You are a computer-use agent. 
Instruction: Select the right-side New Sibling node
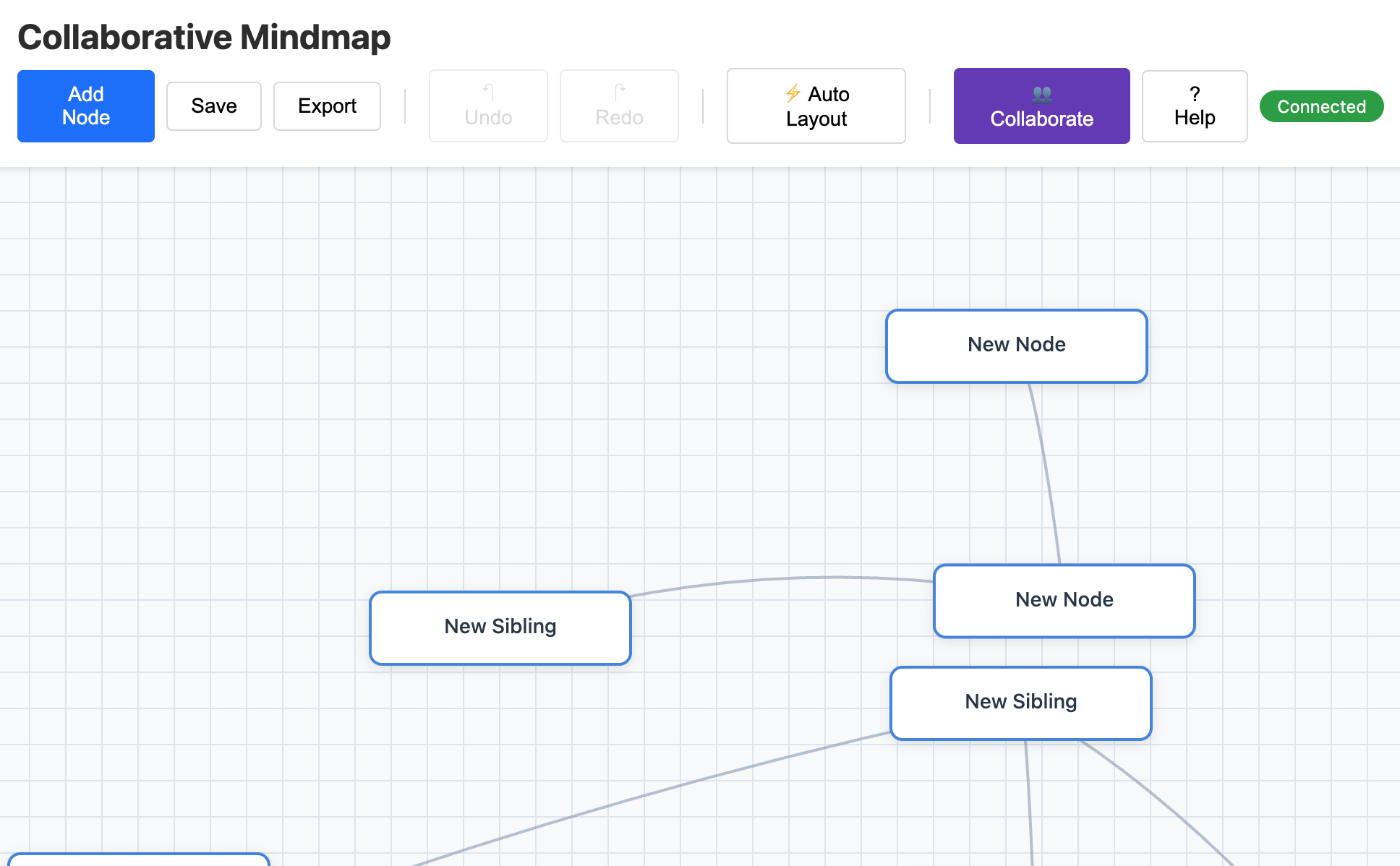(1021, 703)
